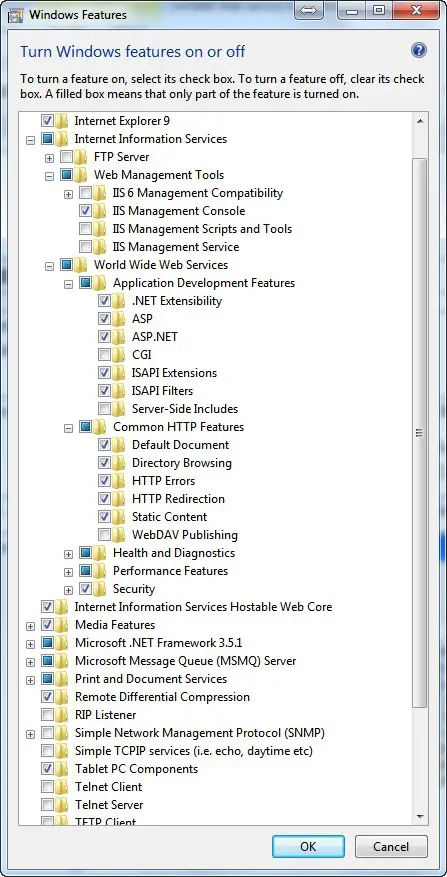The height and width of the screenshot is (877, 447).
Task: Click the folder icon beside IIS Management Service
Action: point(100,247)
